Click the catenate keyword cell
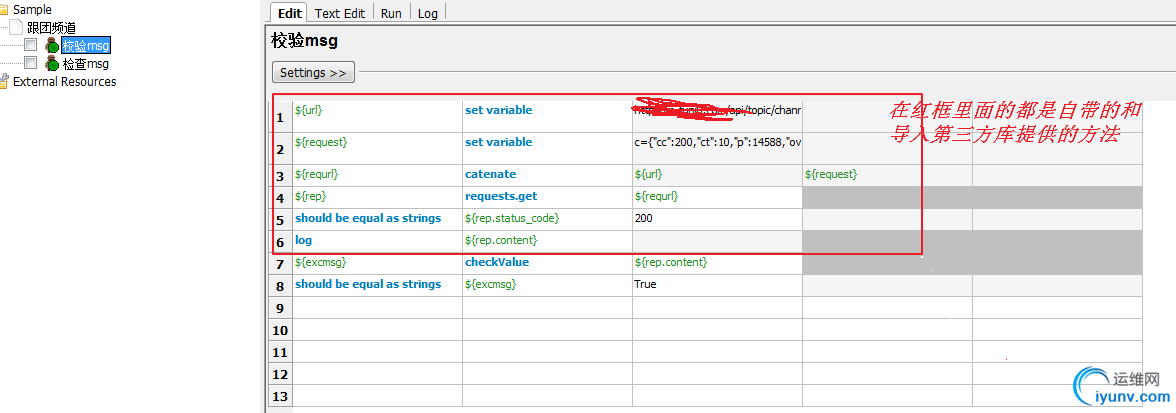1176x413 pixels. pyautogui.click(x=490, y=174)
